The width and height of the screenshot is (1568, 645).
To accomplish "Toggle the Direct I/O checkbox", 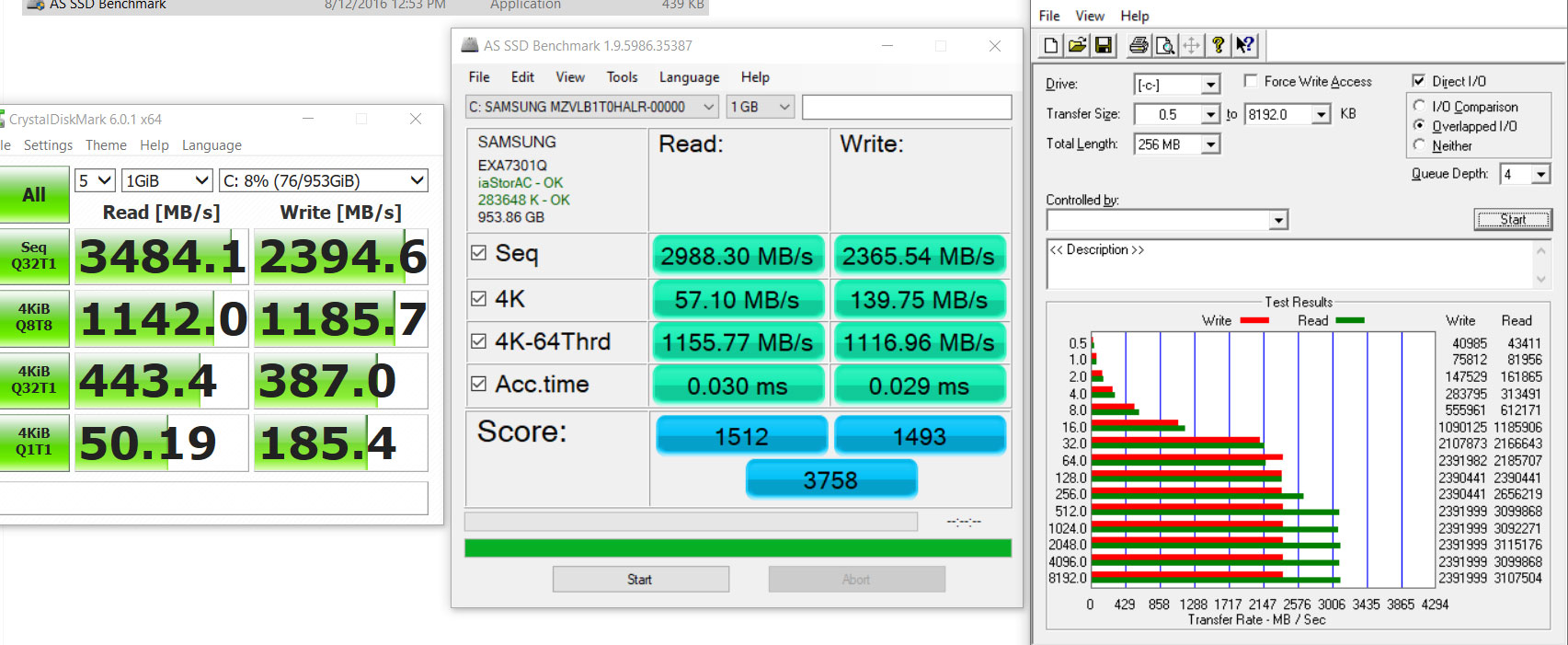I will point(1418,81).
